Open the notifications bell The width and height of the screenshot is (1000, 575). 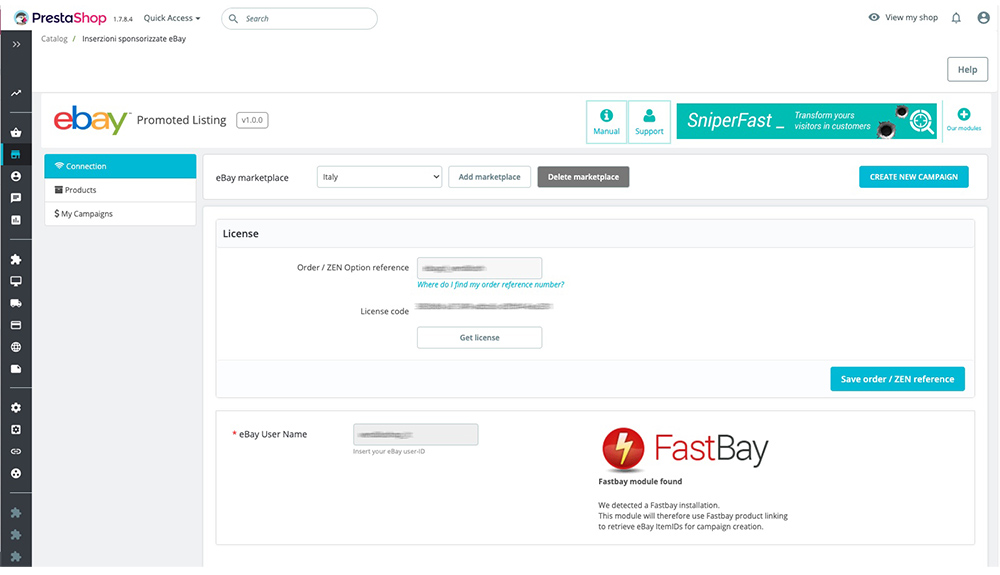tap(956, 18)
